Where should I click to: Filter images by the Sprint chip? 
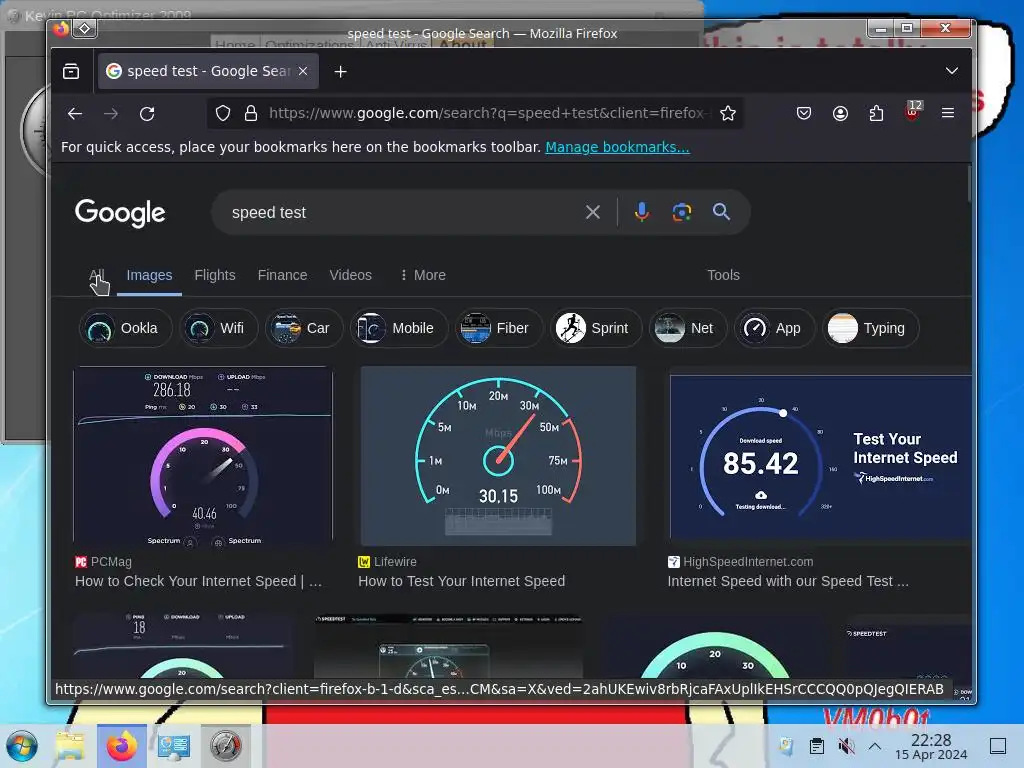[595, 328]
